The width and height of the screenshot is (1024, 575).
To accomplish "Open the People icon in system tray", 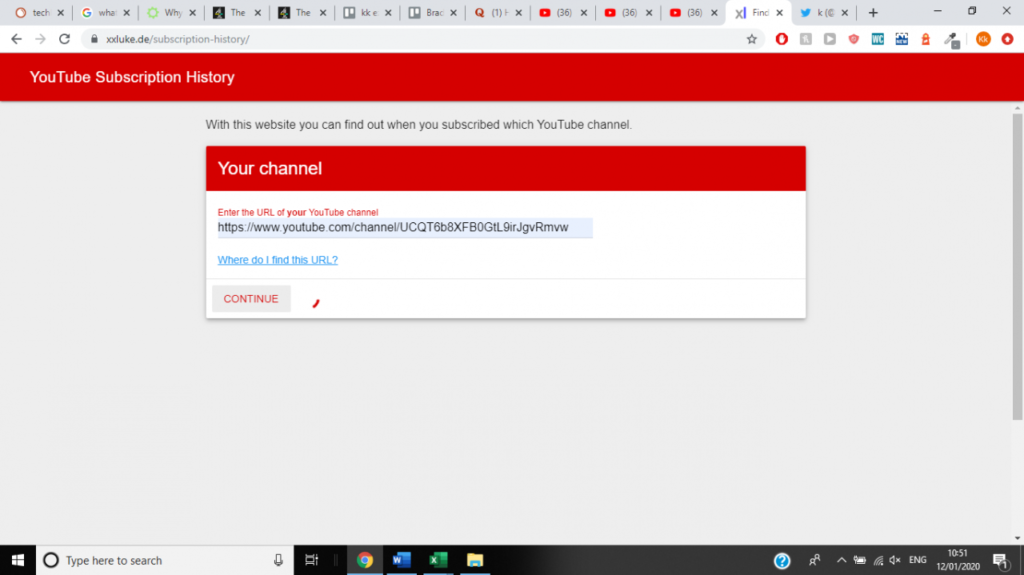I will click(x=814, y=560).
